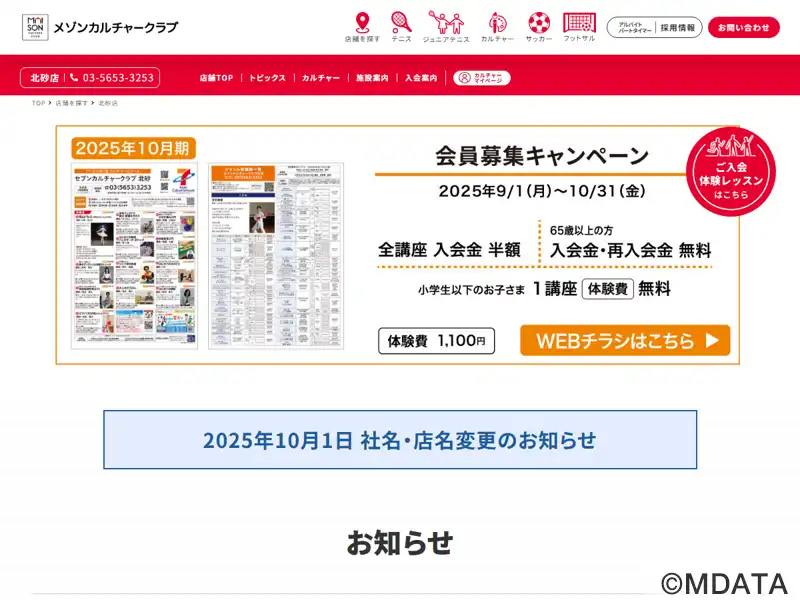Viewport: 800px width, 600px height.
Task: Open the Futsal goal icon
Action: point(579,22)
